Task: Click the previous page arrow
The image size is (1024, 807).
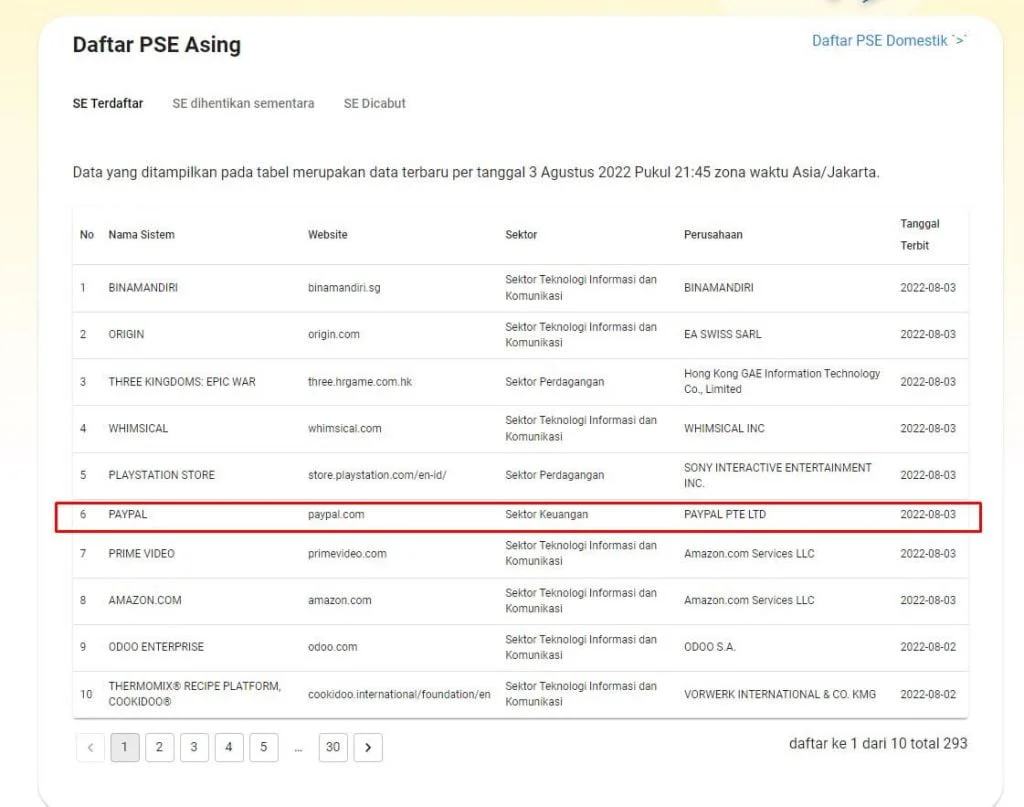Action: (90, 747)
